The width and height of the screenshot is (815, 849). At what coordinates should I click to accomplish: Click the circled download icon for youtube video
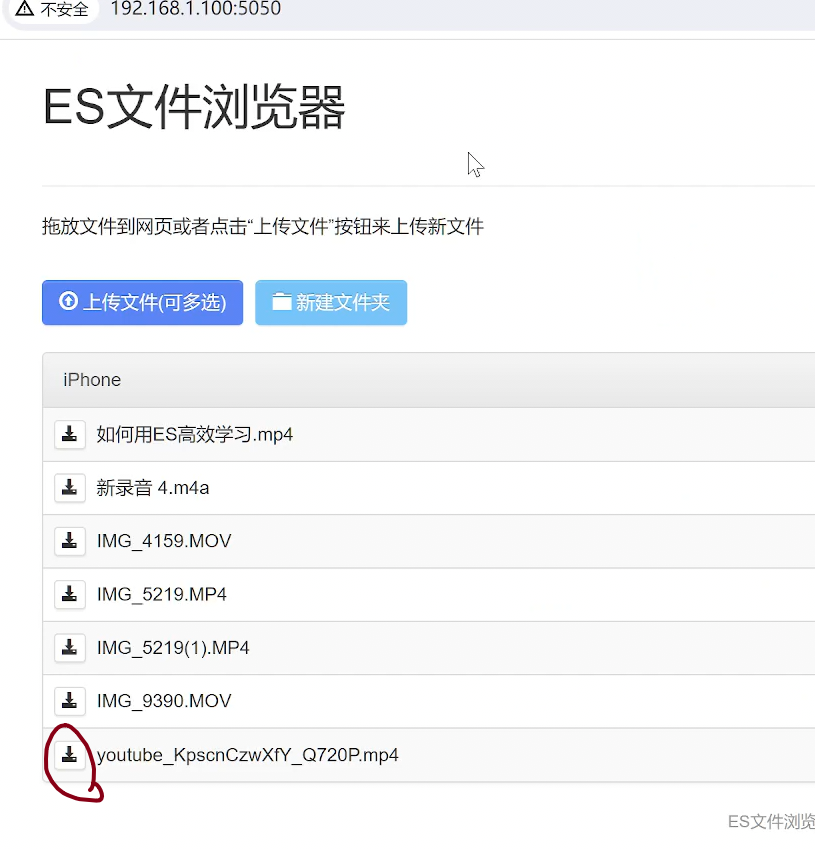(69, 755)
